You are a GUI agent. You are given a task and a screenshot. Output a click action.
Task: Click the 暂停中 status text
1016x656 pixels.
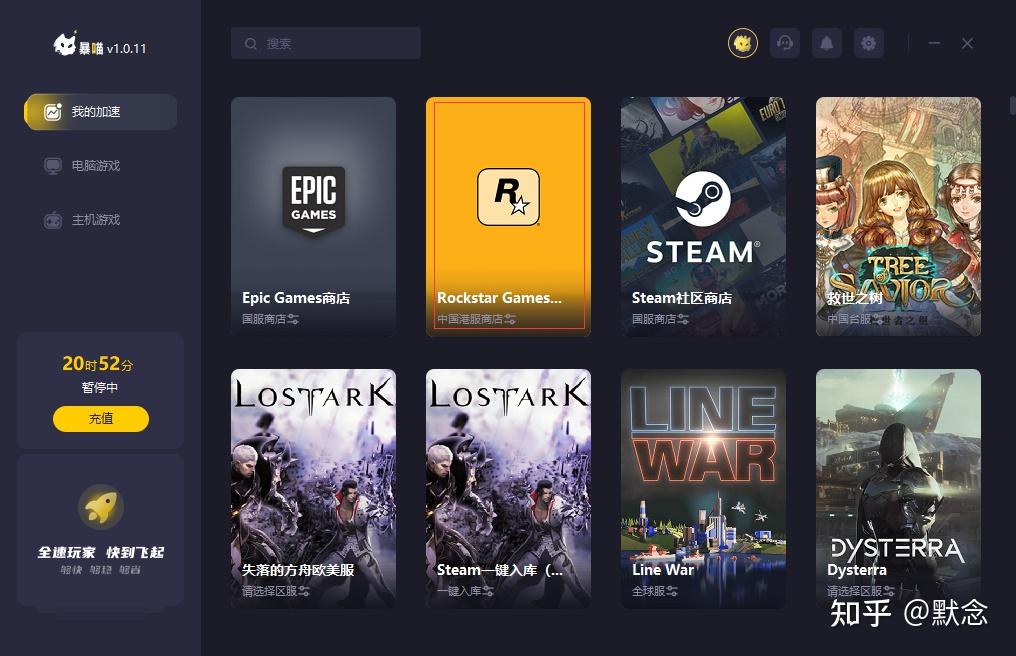coord(100,388)
